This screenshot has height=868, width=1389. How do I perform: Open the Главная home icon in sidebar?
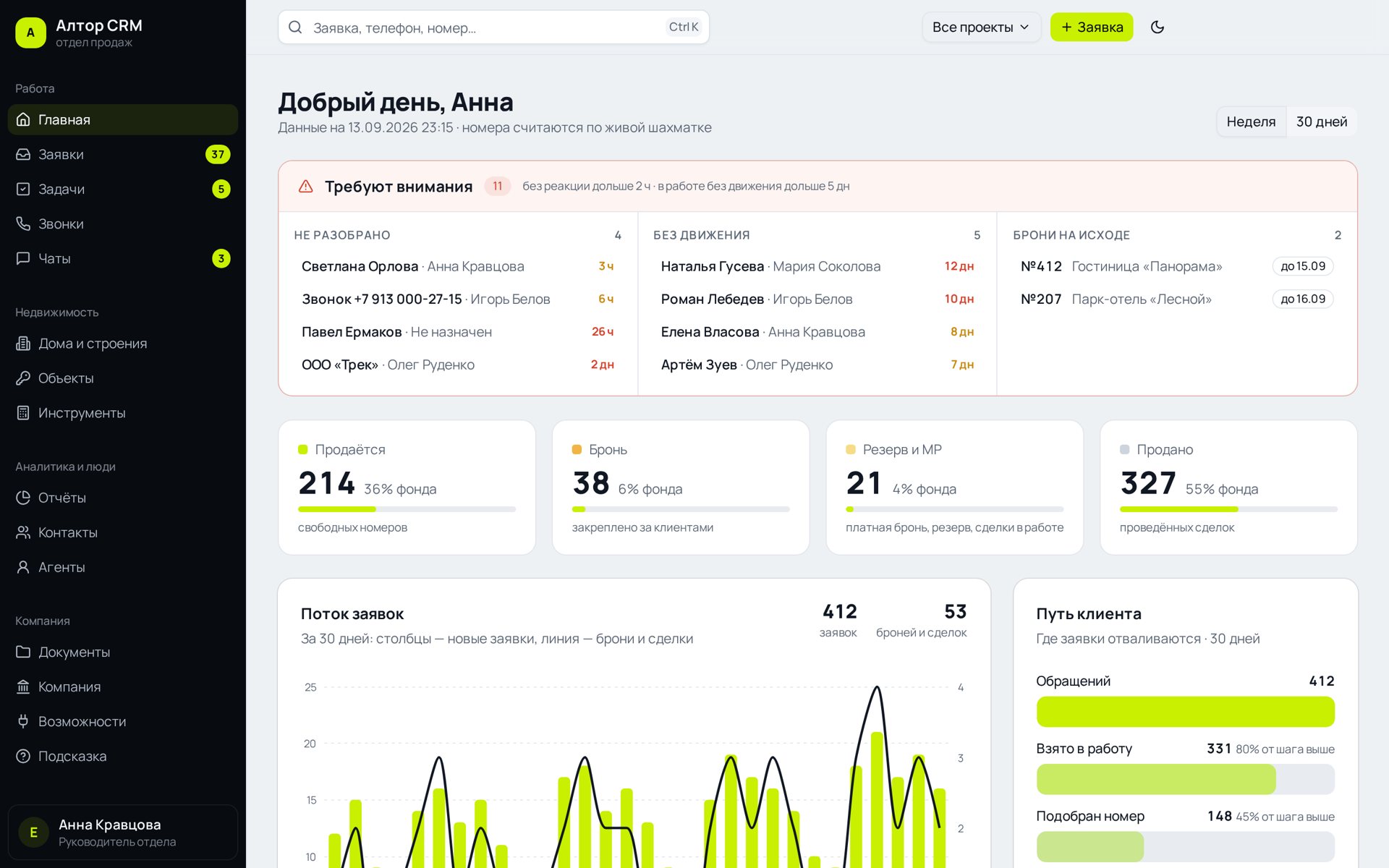23,119
